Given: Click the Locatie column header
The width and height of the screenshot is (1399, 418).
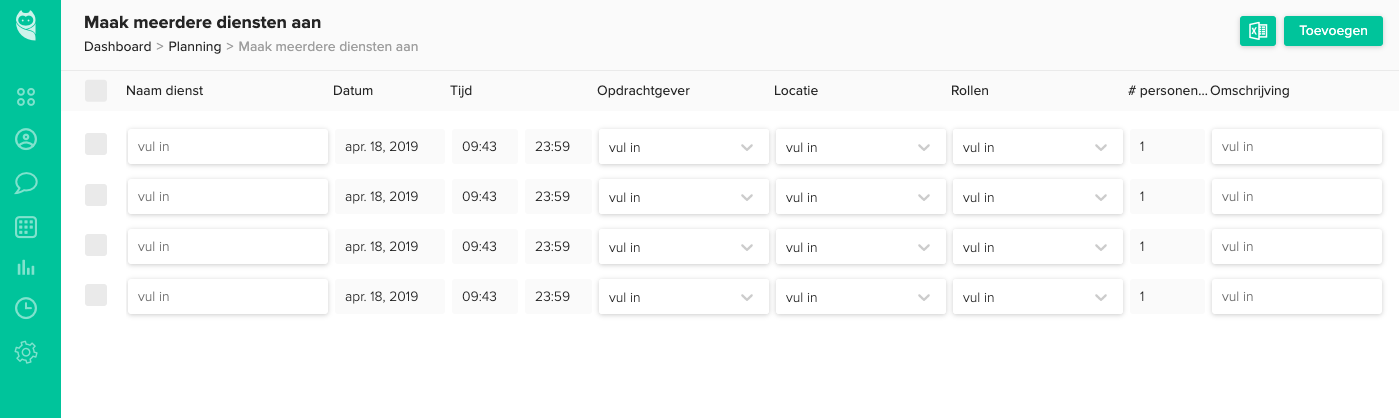Looking at the screenshot, I should coord(796,91).
